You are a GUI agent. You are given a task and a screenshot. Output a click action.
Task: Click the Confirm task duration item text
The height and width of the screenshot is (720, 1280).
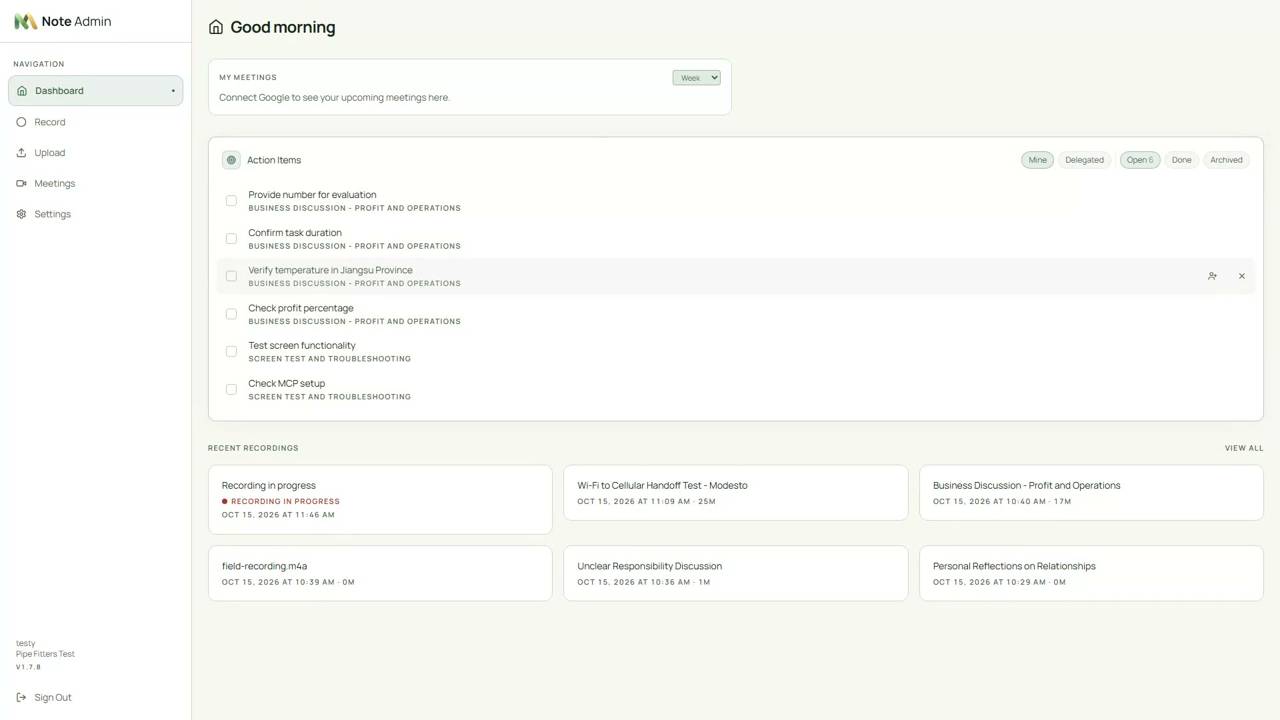point(295,233)
